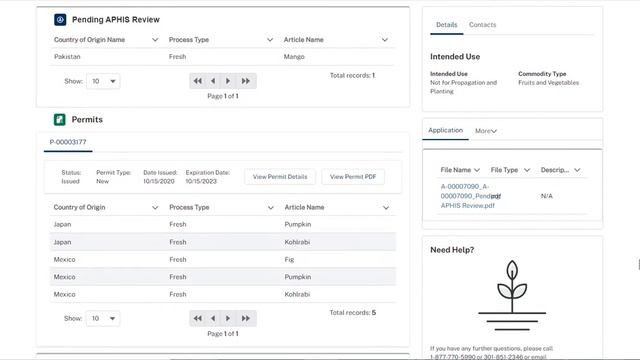The height and width of the screenshot is (360, 640).
Task: Go to first page in Permits table
Action: (x=198, y=318)
